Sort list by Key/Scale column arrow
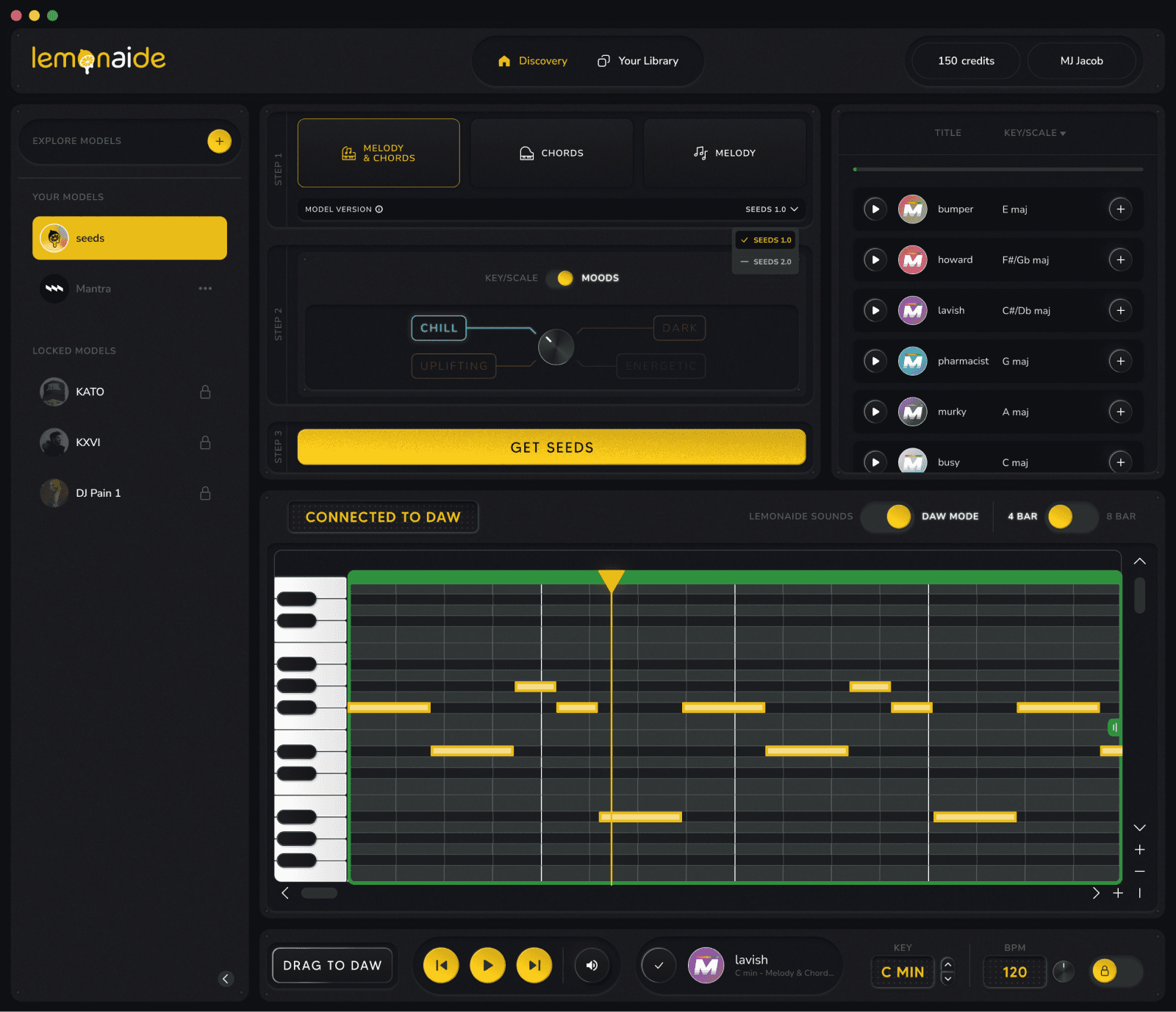1176x1012 pixels. click(1063, 134)
